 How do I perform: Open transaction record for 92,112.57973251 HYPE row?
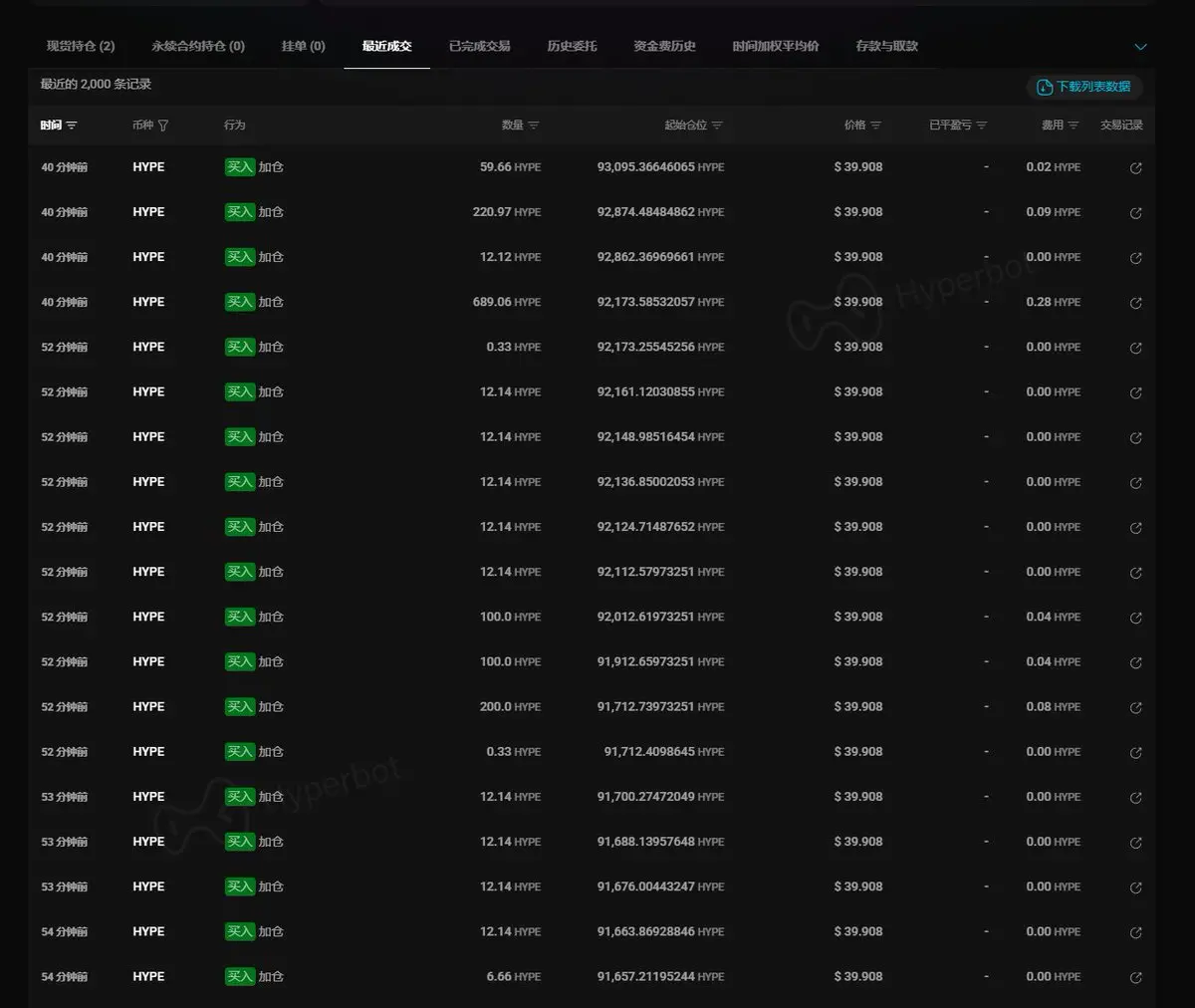1135,573
